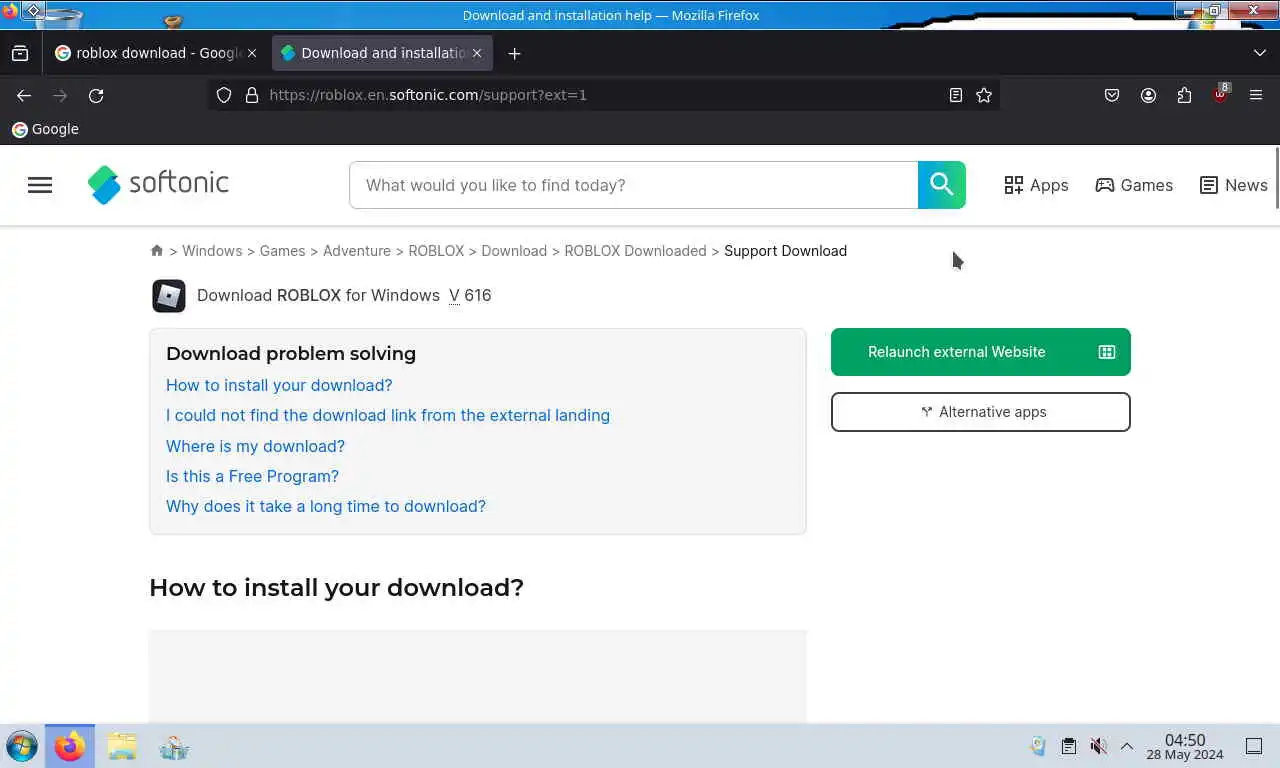Open Firefox account icon
The width and height of the screenshot is (1280, 768).
pyautogui.click(x=1148, y=95)
